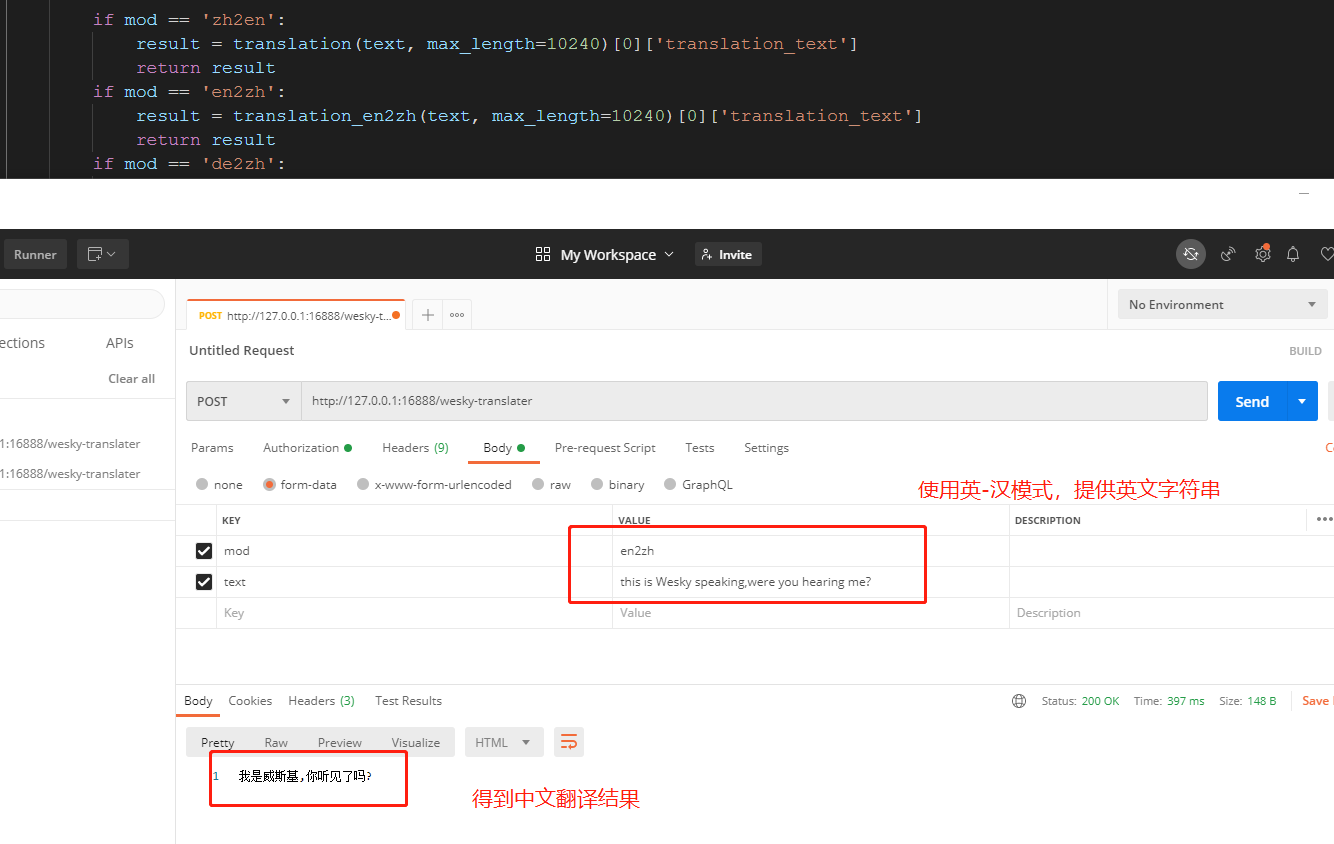Uncheck the text parameter row
This screenshot has width=1334, height=844.
(204, 582)
